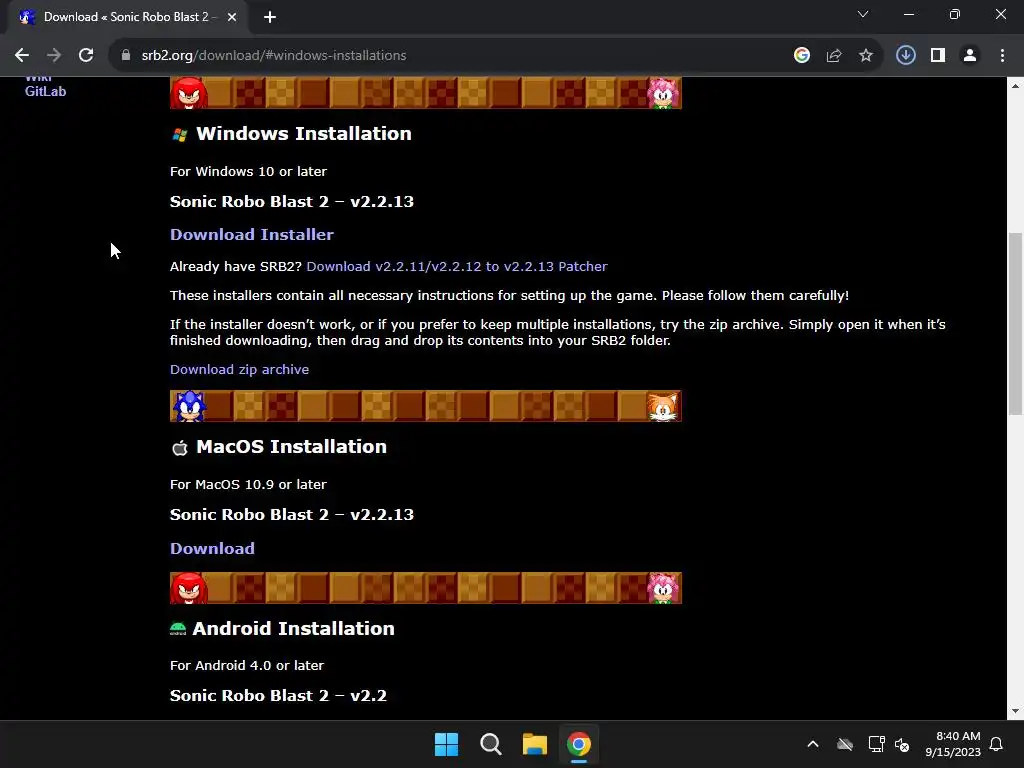
Task: View site information lock icon
Action: pos(126,56)
